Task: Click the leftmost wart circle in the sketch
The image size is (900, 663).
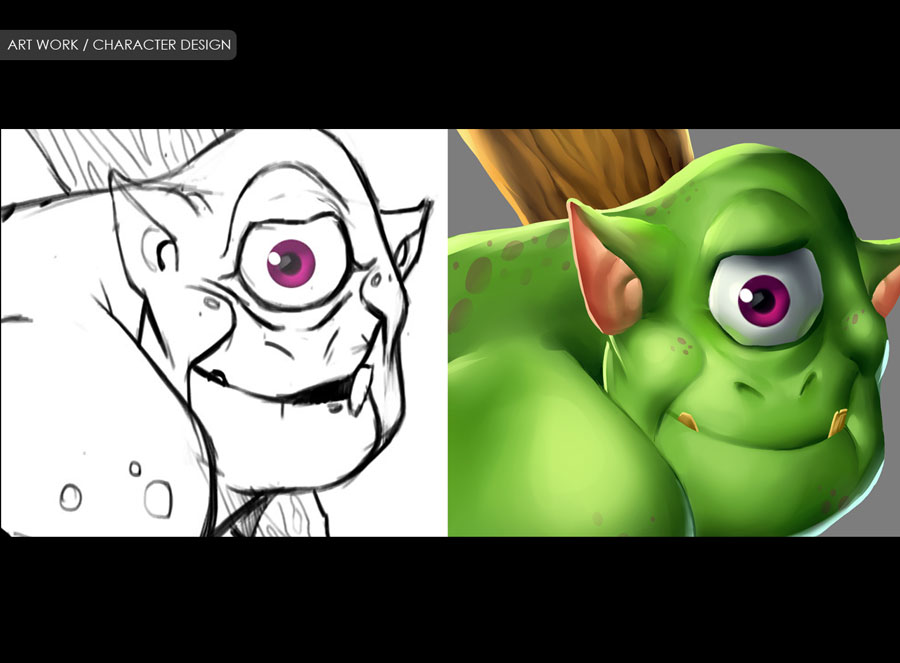Action: pos(70,497)
